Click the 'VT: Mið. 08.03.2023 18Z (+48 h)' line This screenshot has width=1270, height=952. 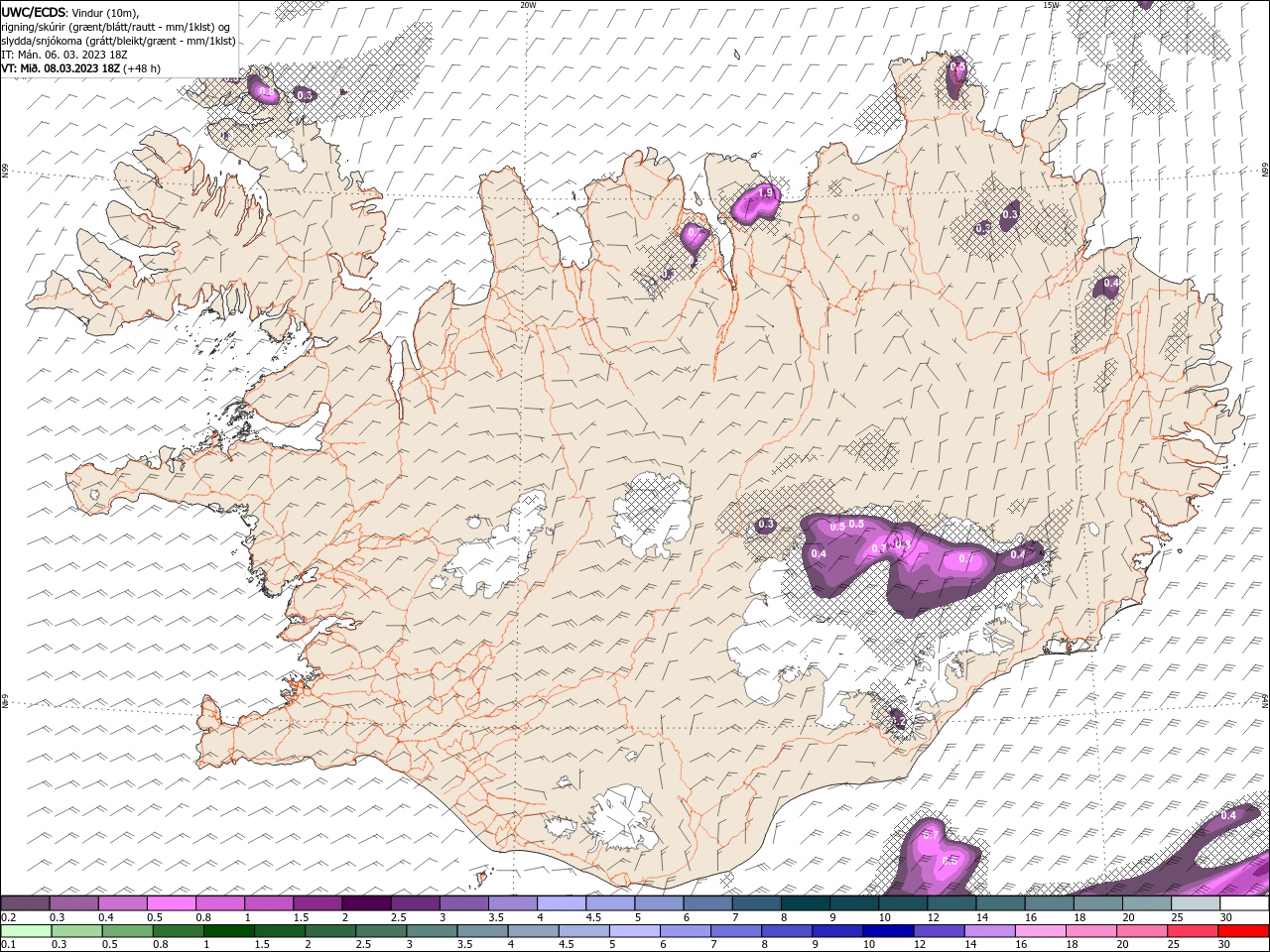tap(81, 68)
